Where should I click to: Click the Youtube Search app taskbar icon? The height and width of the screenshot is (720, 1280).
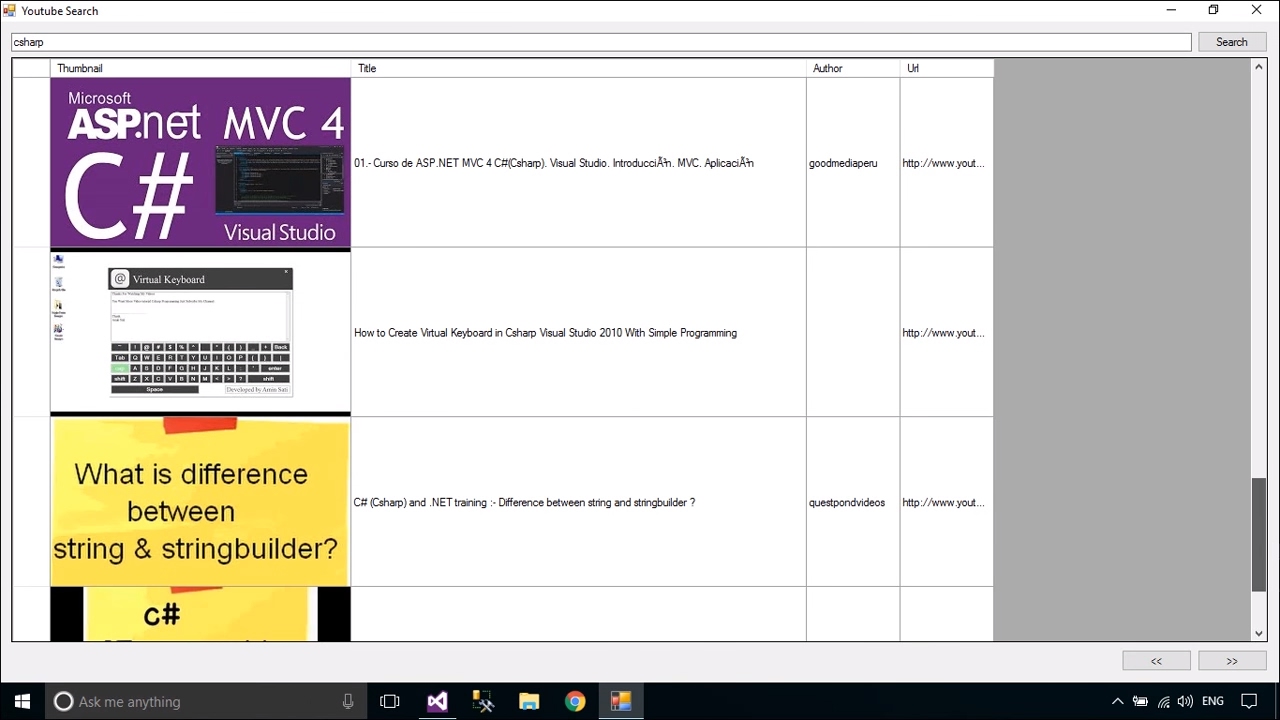[621, 701]
